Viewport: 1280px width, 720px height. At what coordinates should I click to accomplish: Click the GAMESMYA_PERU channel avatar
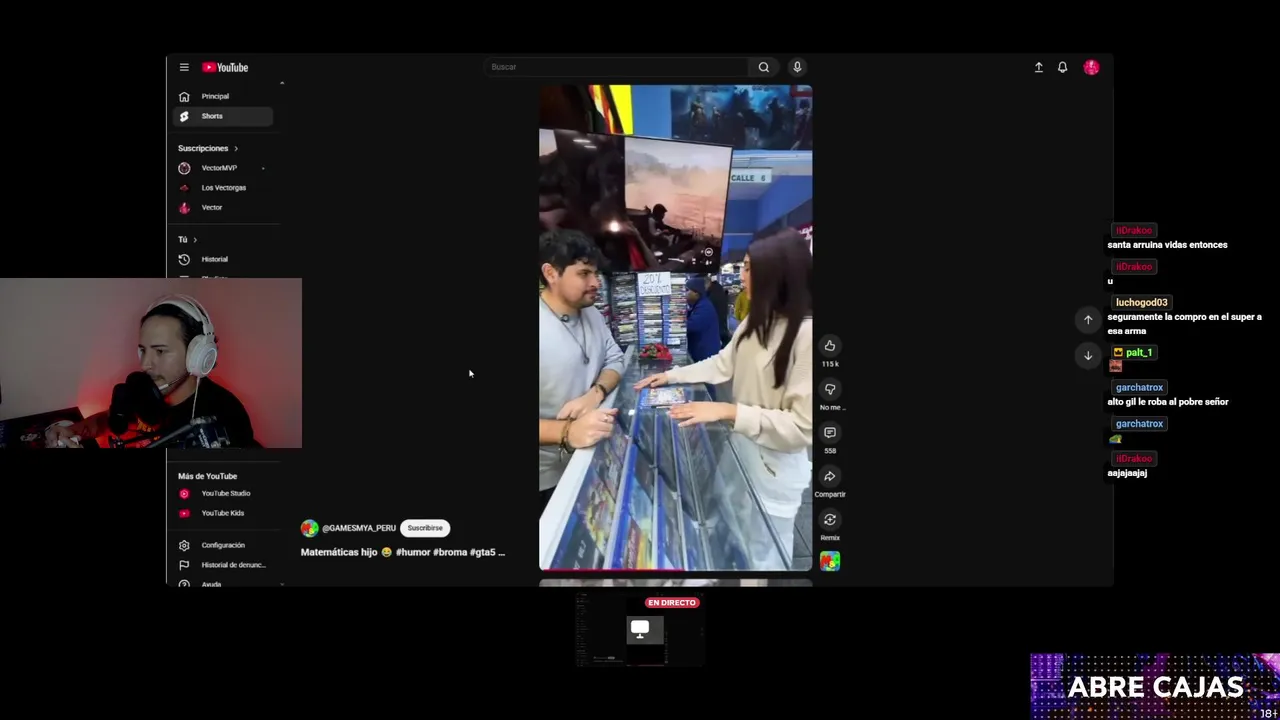(x=309, y=528)
